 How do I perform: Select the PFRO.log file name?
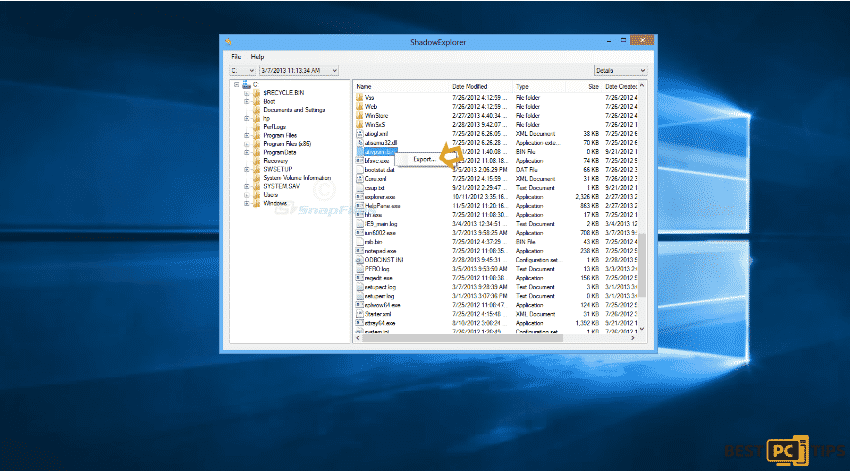pos(377,269)
